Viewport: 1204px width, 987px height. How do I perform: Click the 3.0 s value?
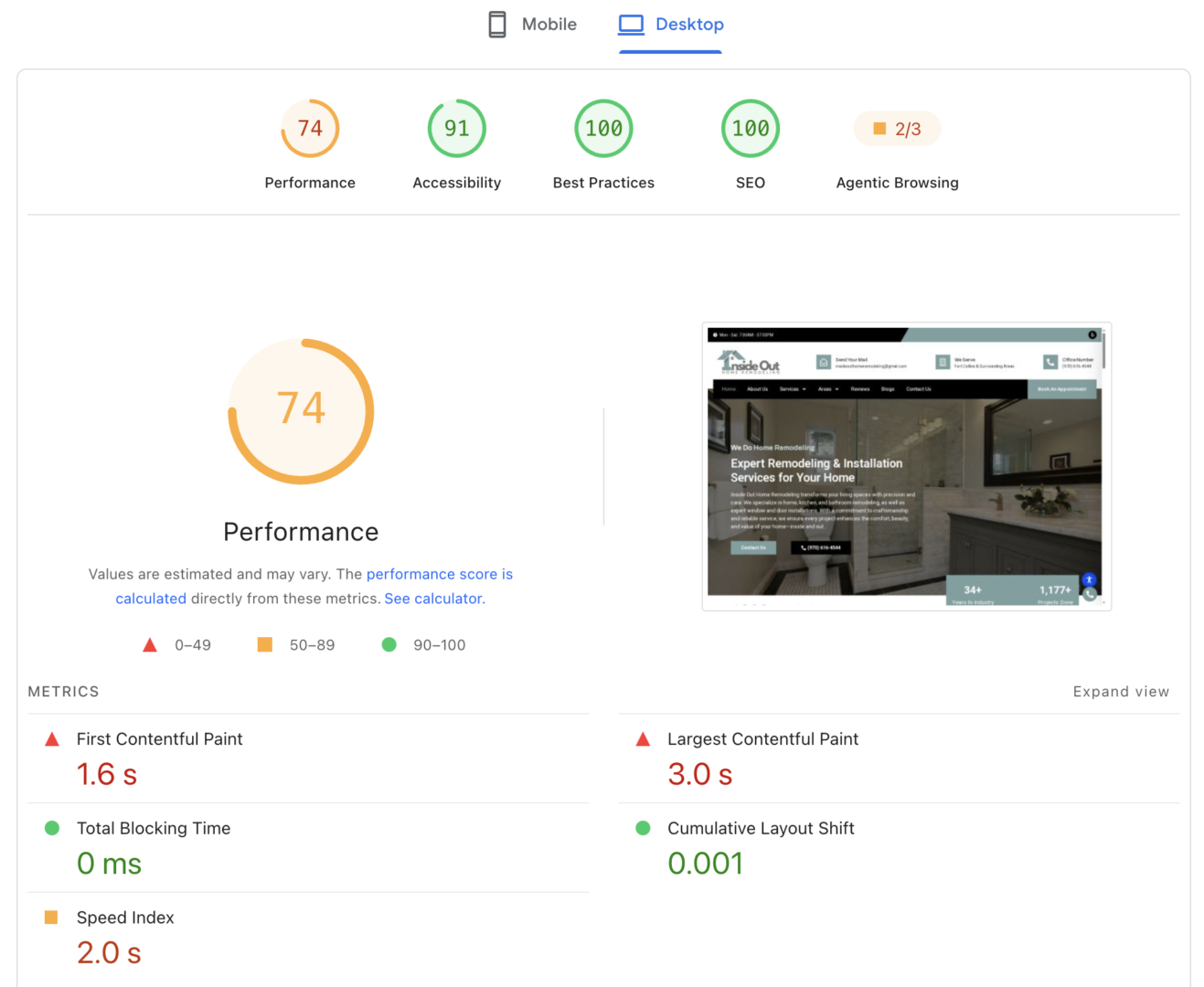tap(700, 774)
